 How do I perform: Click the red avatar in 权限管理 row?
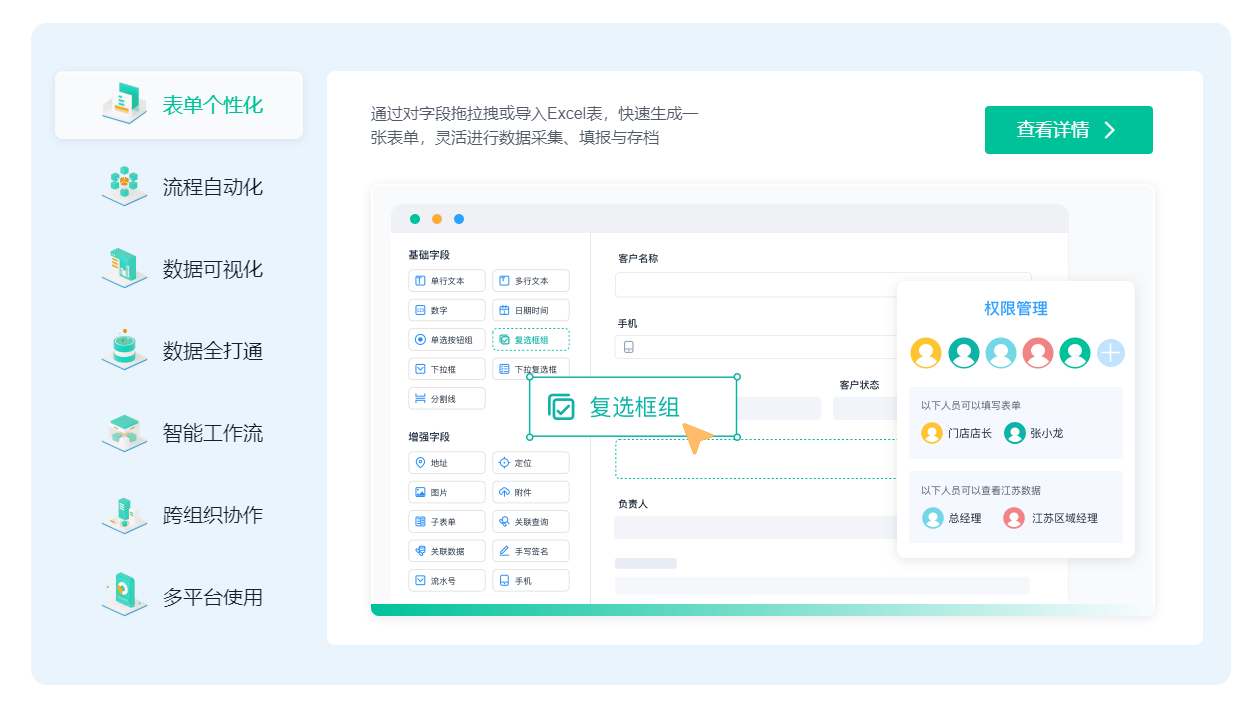1038,353
